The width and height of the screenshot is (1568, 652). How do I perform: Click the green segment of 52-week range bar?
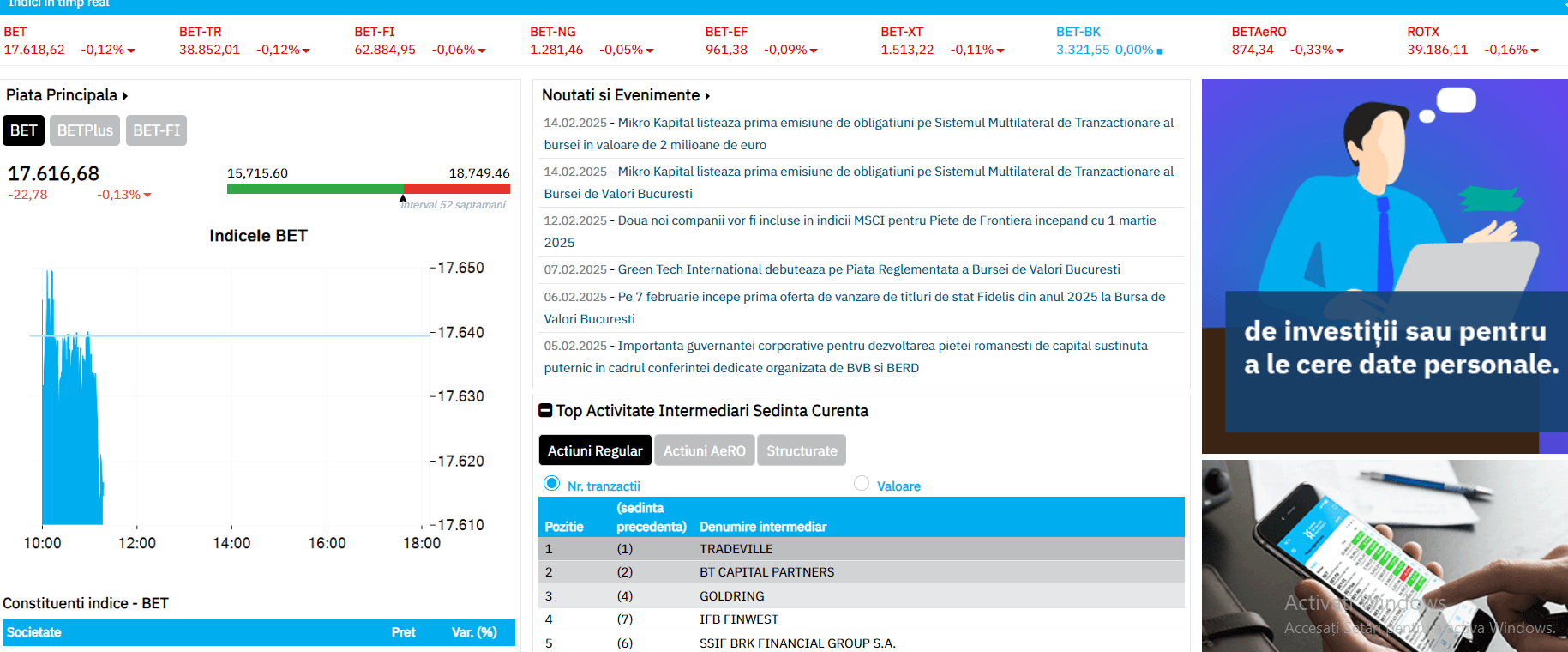315,189
